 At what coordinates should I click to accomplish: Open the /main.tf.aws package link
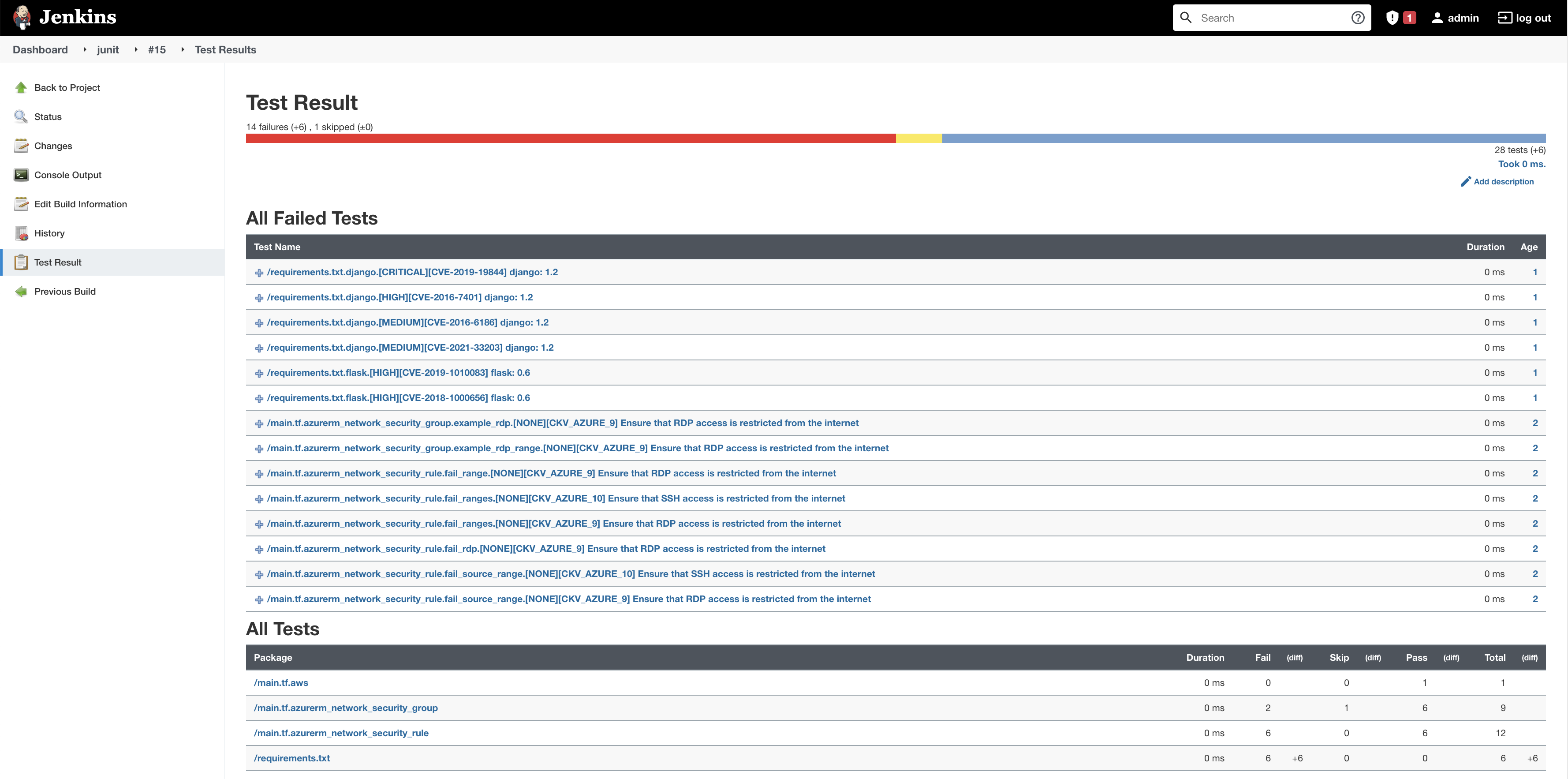click(280, 683)
